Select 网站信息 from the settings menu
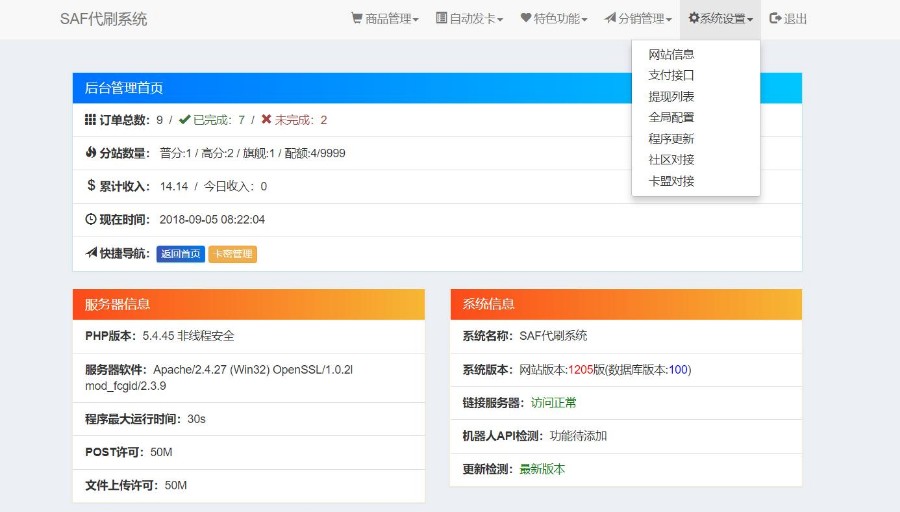 coord(671,54)
